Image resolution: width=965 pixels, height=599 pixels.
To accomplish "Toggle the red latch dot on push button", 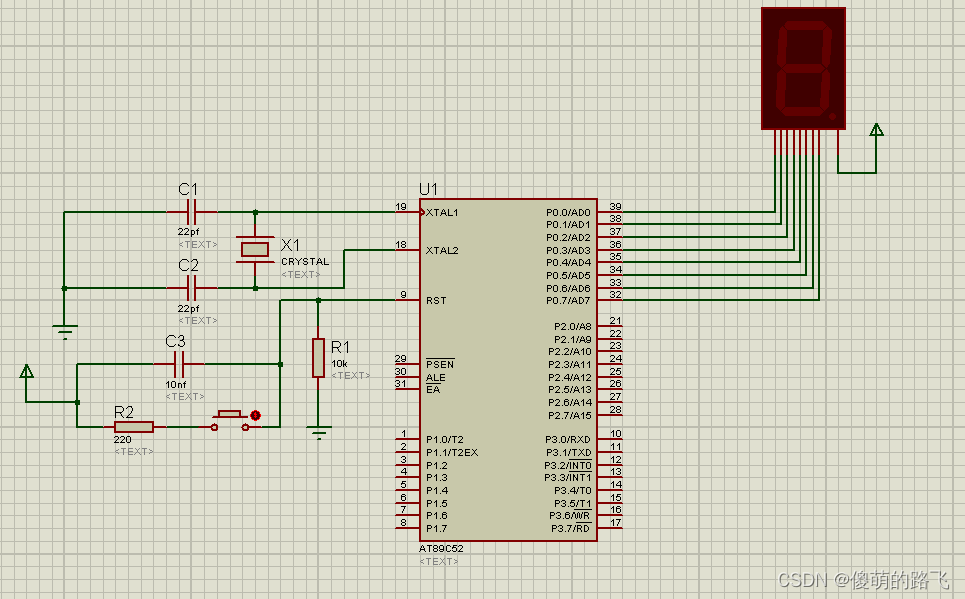I will (255, 416).
